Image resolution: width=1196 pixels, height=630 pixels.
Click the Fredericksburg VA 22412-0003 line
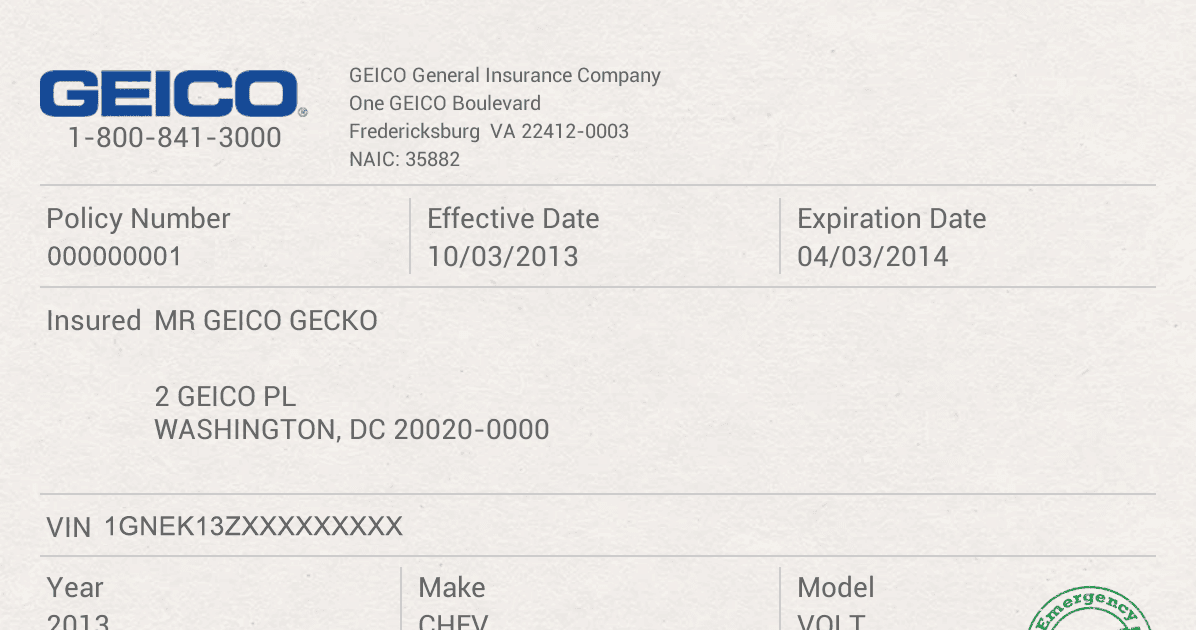click(x=488, y=131)
